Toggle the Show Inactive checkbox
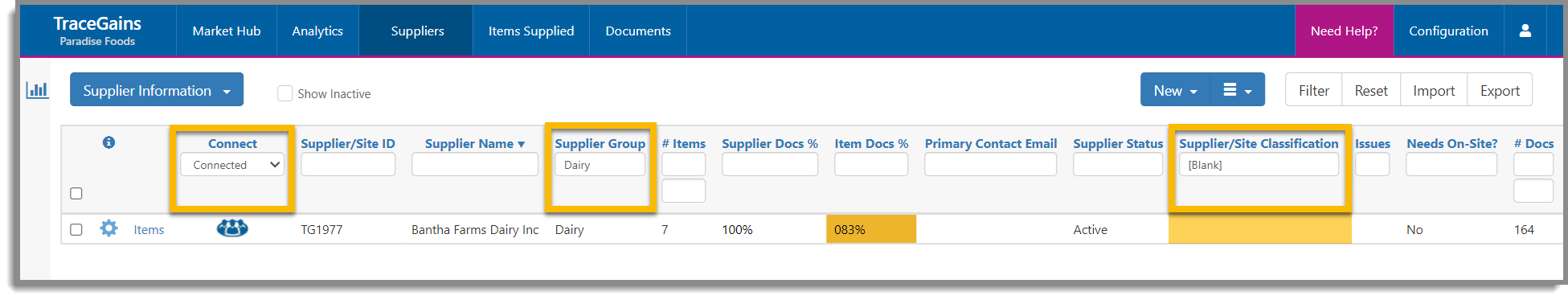The image size is (1568, 300). click(x=285, y=93)
